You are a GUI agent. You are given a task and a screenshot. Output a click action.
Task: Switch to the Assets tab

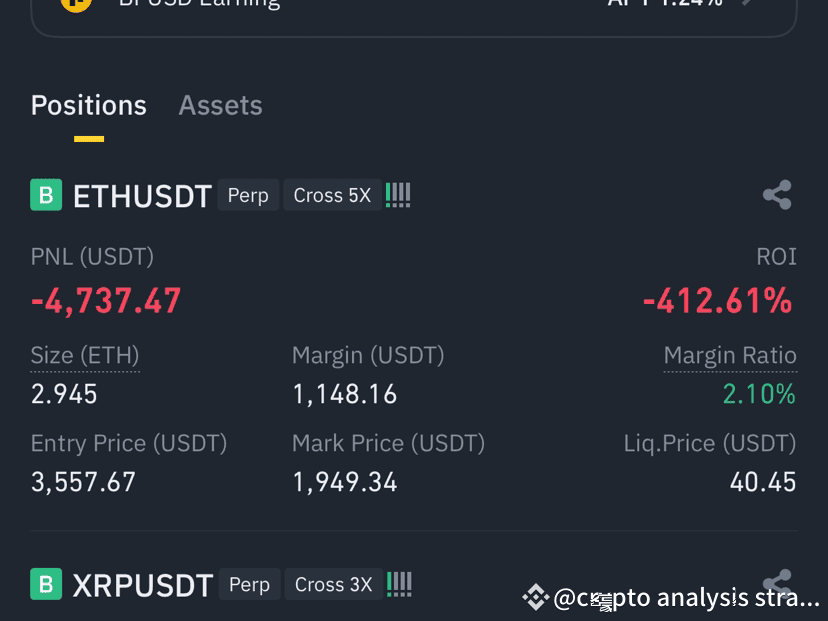220,105
